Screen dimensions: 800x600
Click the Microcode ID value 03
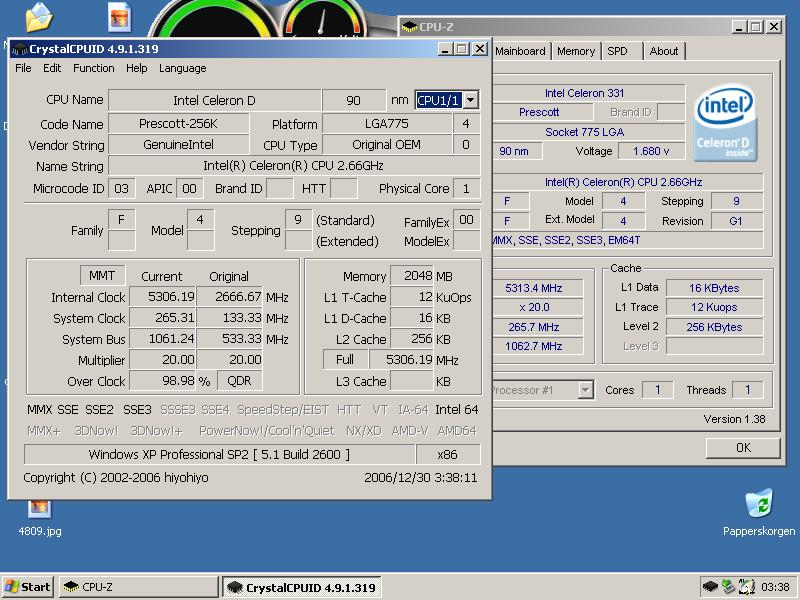pos(121,189)
